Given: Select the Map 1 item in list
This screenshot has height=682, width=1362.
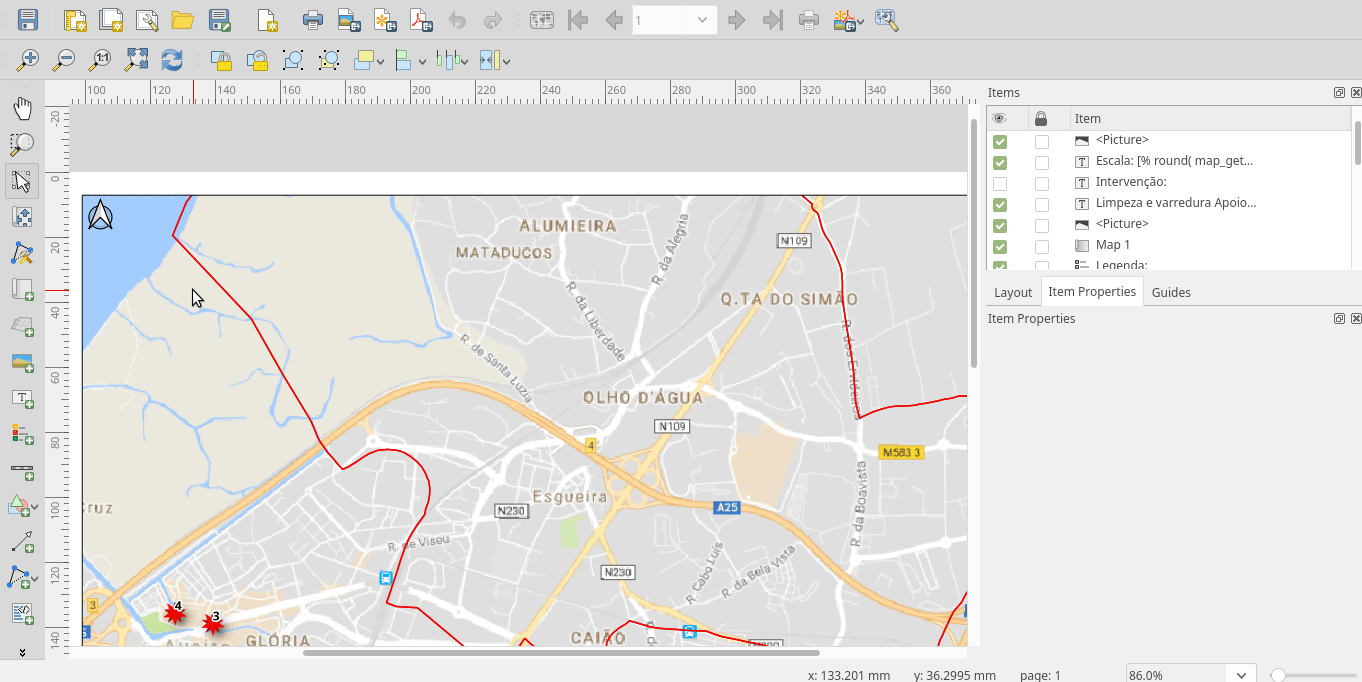Looking at the screenshot, I should click(1112, 245).
